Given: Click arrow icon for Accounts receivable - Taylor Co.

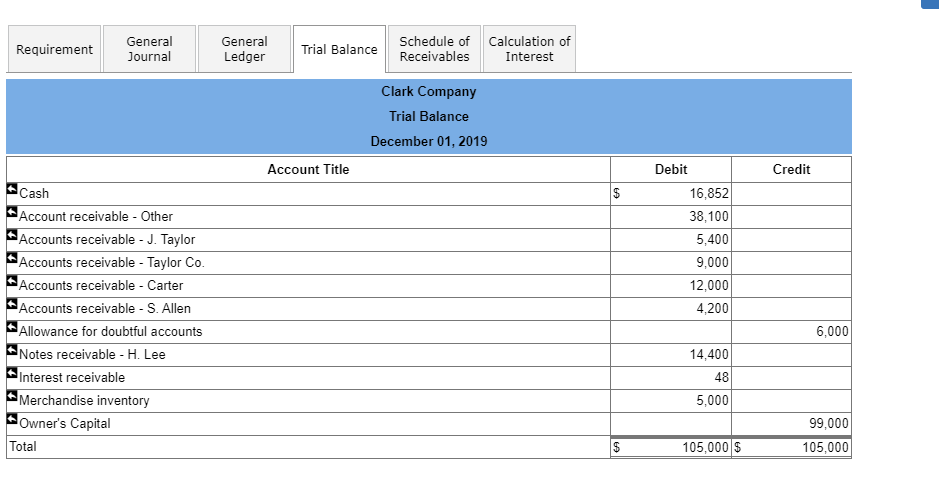Looking at the screenshot, I should pos(12,258).
